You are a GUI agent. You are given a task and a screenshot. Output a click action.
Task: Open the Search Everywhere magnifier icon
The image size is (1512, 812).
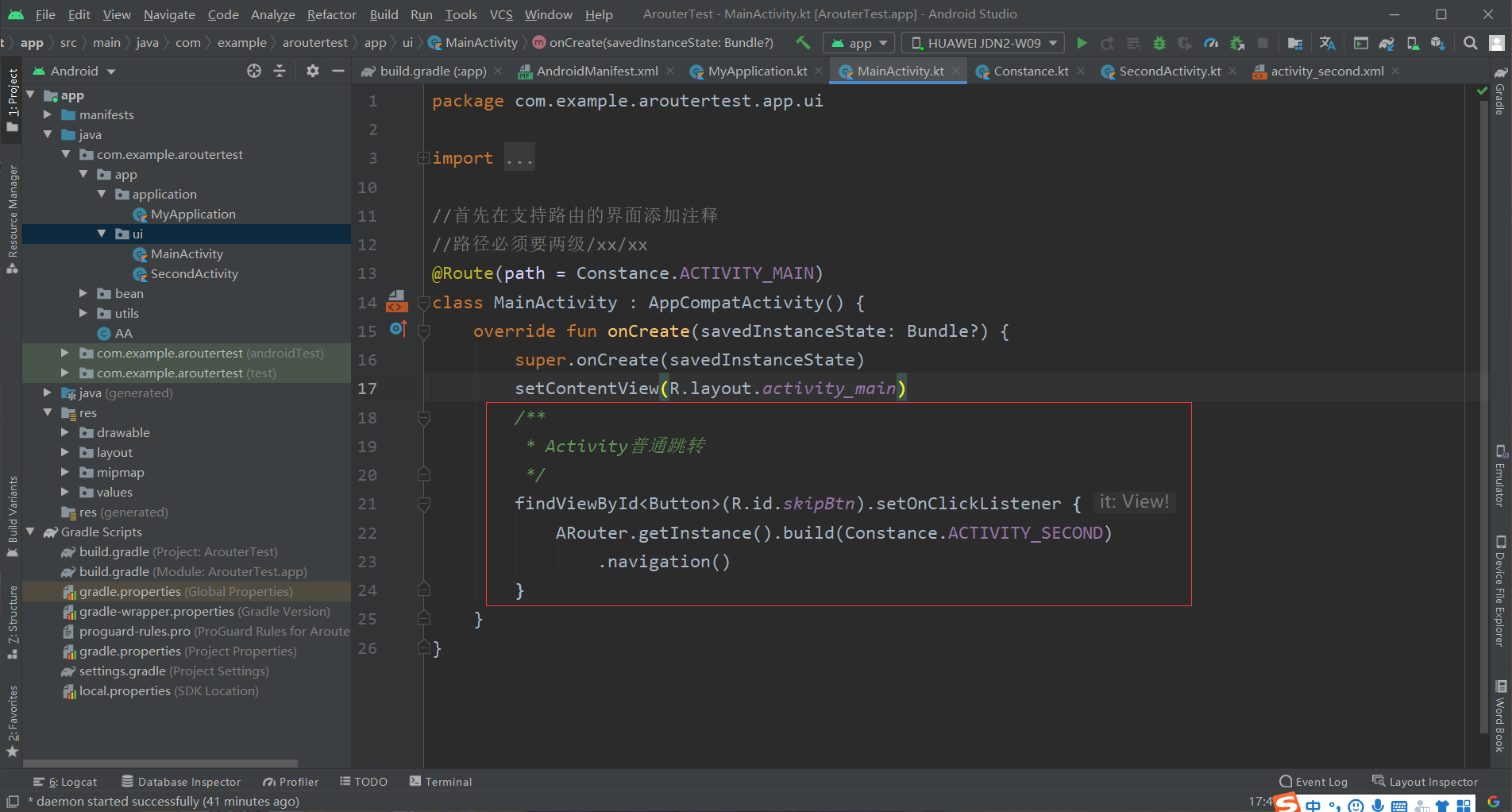coord(1470,43)
